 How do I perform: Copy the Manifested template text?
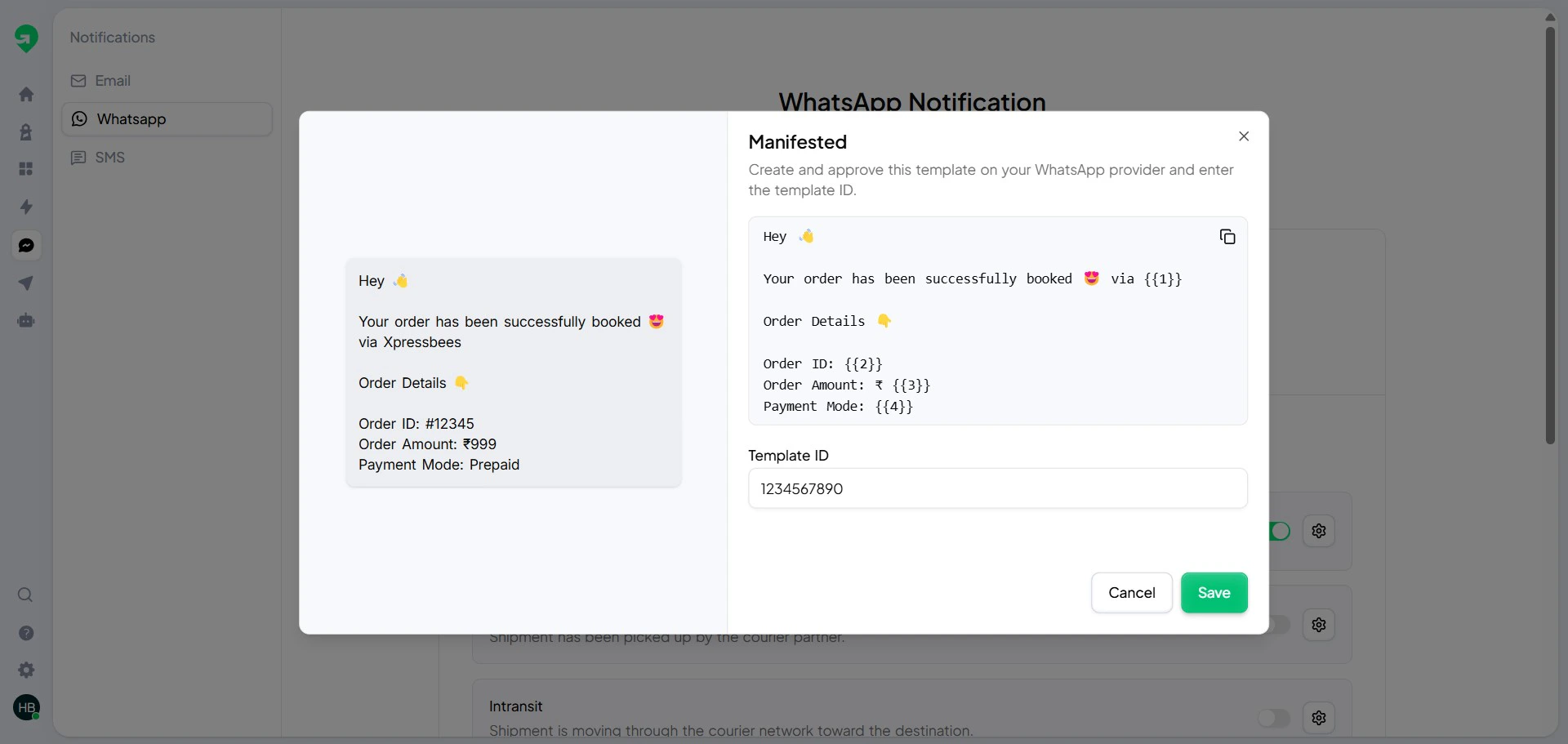[1227, 236]
